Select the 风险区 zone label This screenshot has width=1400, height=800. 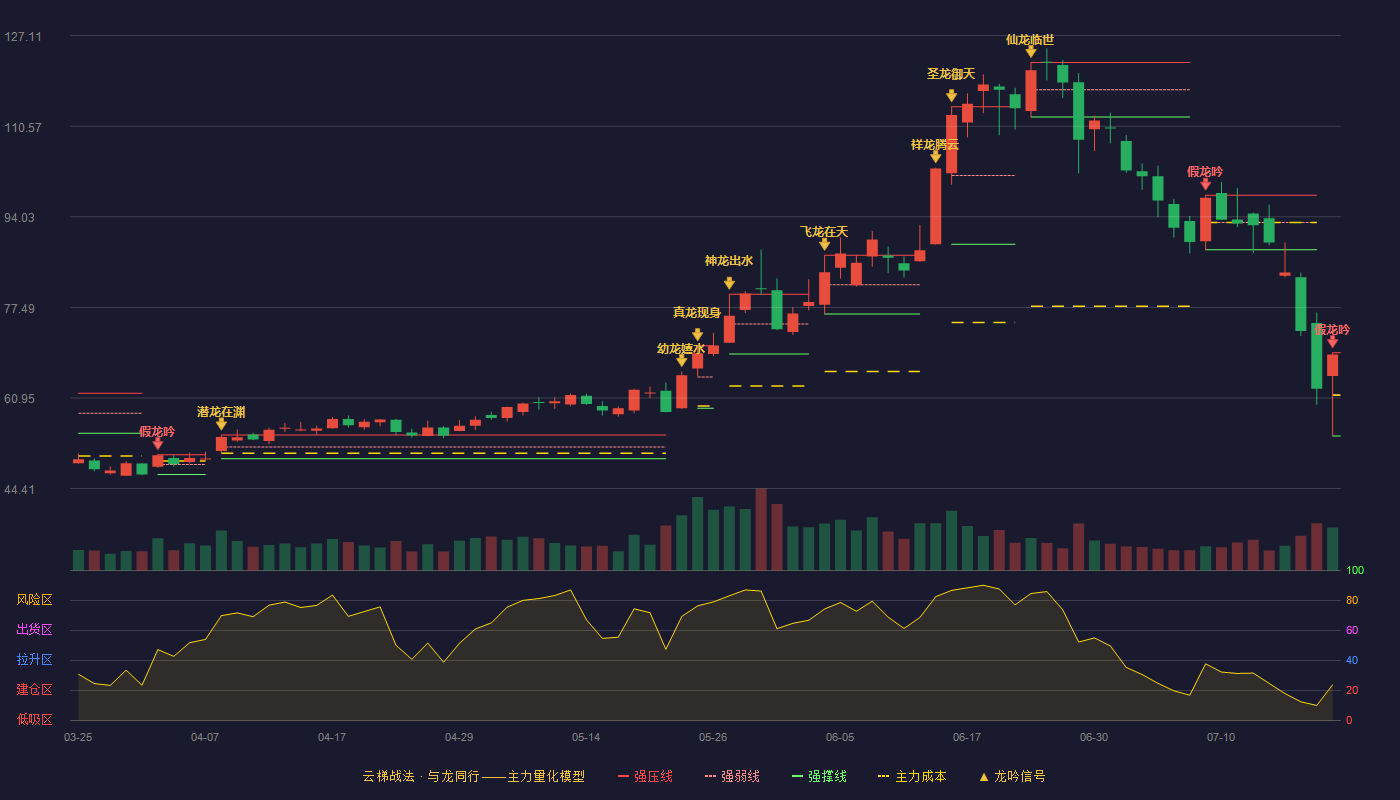[x=34, y=600]
